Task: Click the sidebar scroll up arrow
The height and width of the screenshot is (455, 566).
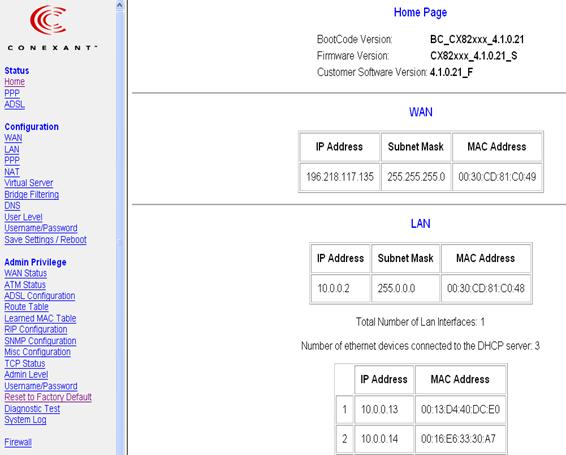Action: tap(120, 5)
